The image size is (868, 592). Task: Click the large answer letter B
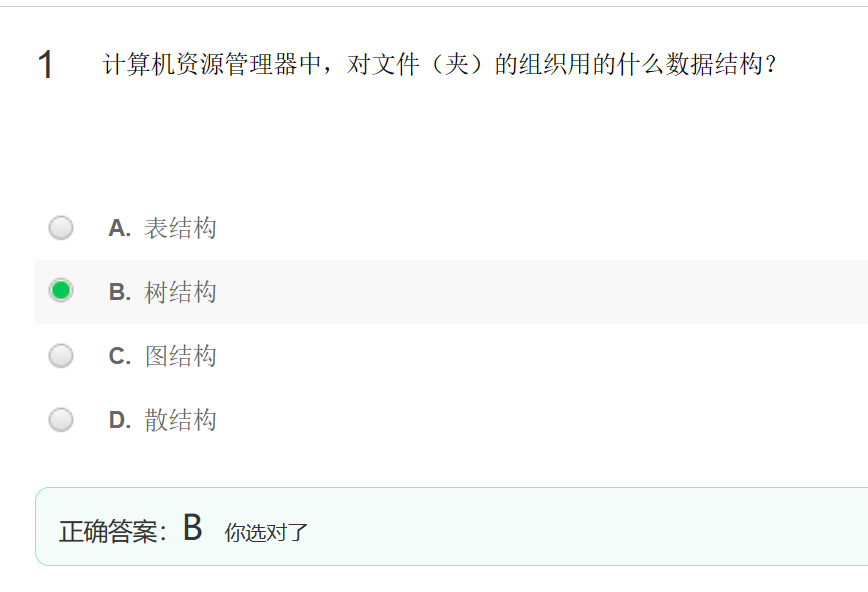point(193,527)
